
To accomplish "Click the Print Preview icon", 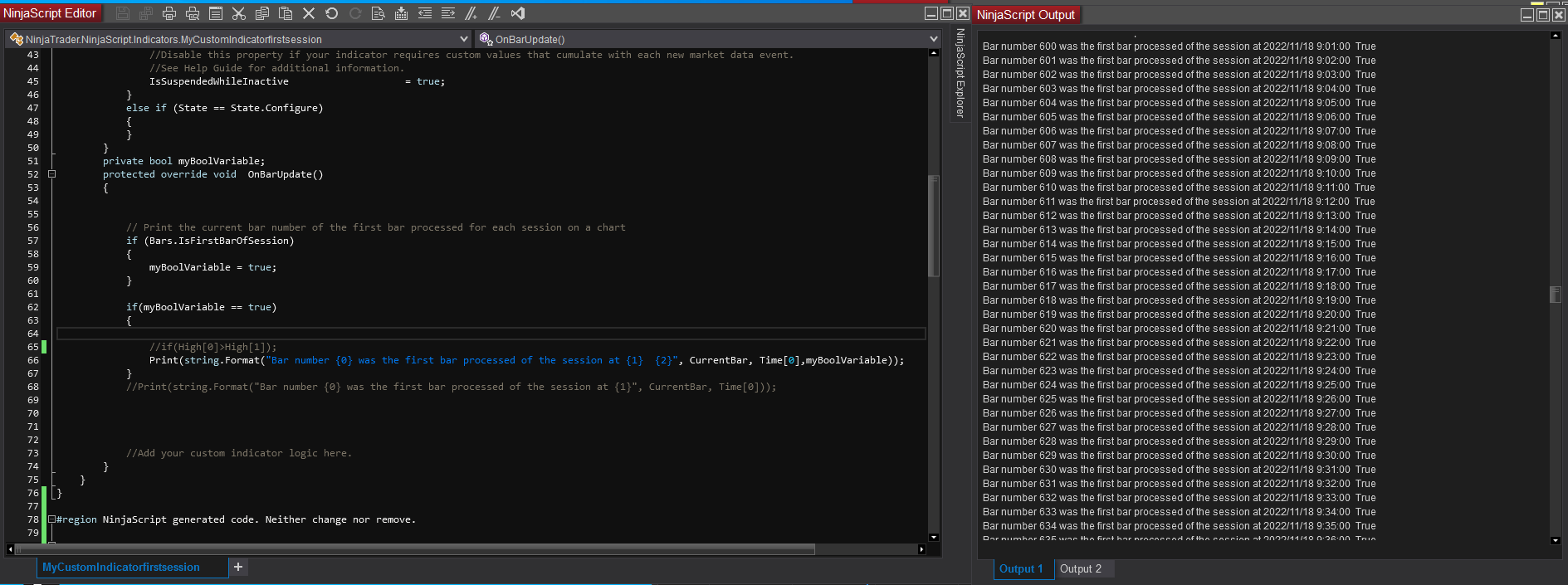I will pos(193,13).
